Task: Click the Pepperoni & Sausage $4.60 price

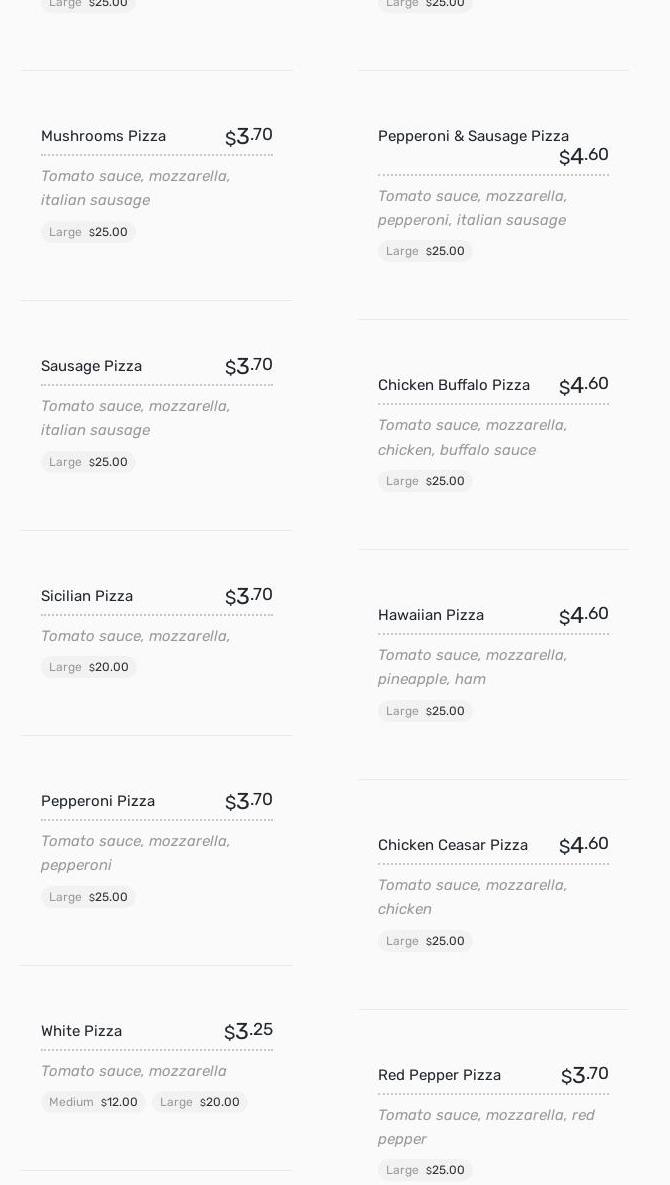Action: (583, 156)
